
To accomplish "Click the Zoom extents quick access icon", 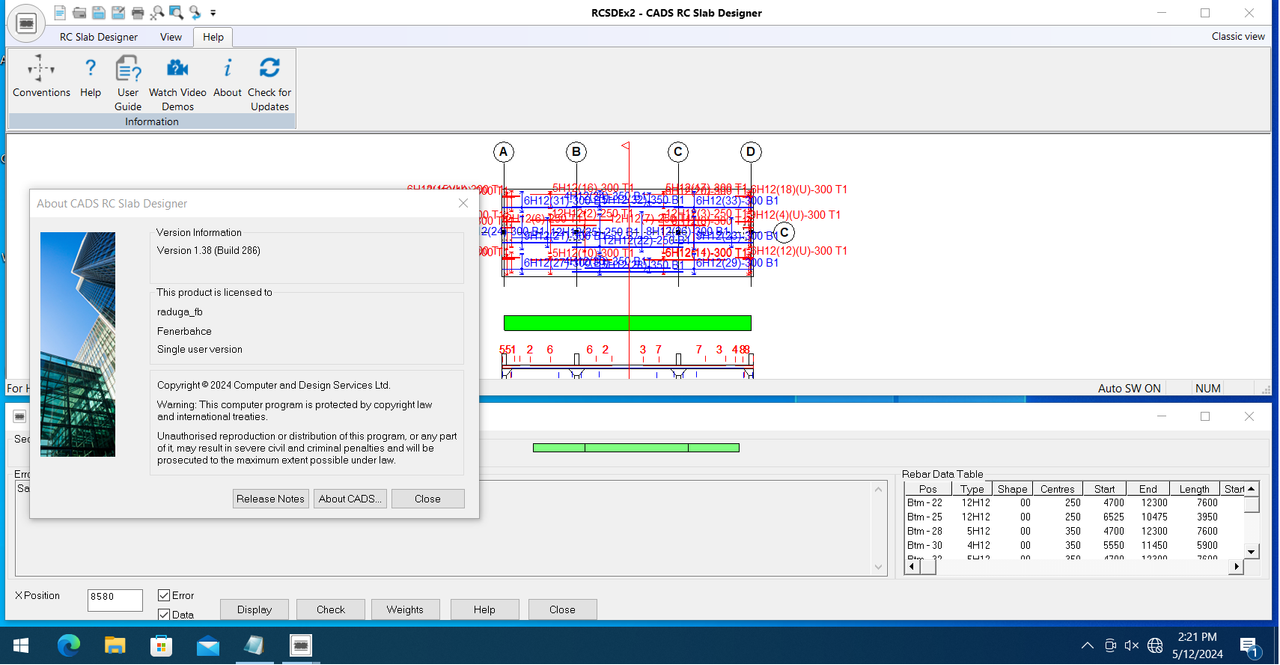I will click(156, 13).
